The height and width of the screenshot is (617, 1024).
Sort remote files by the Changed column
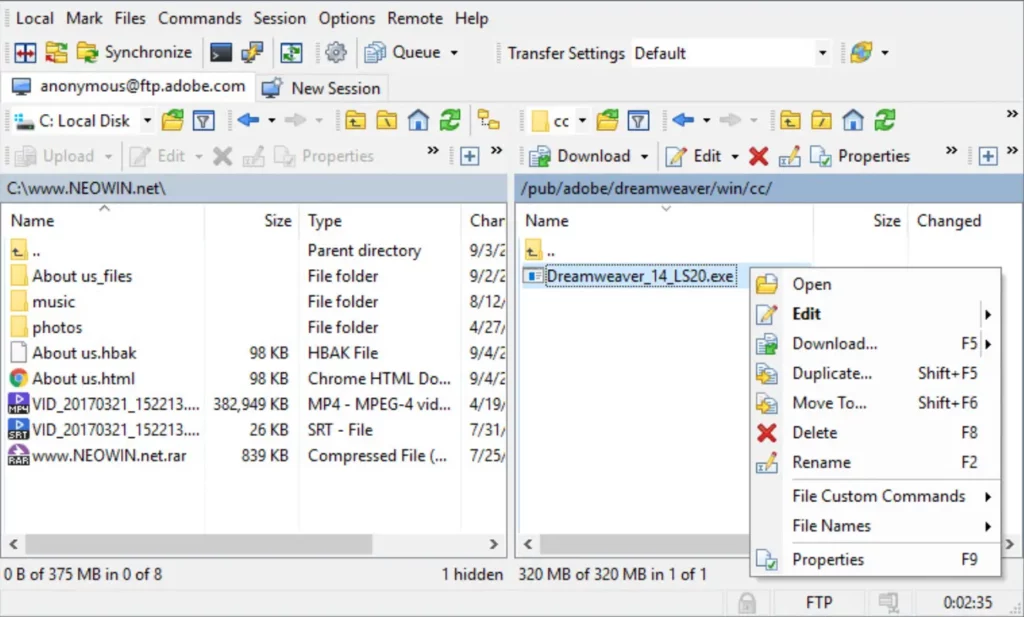pyautogui.click(x=964, y=221)
